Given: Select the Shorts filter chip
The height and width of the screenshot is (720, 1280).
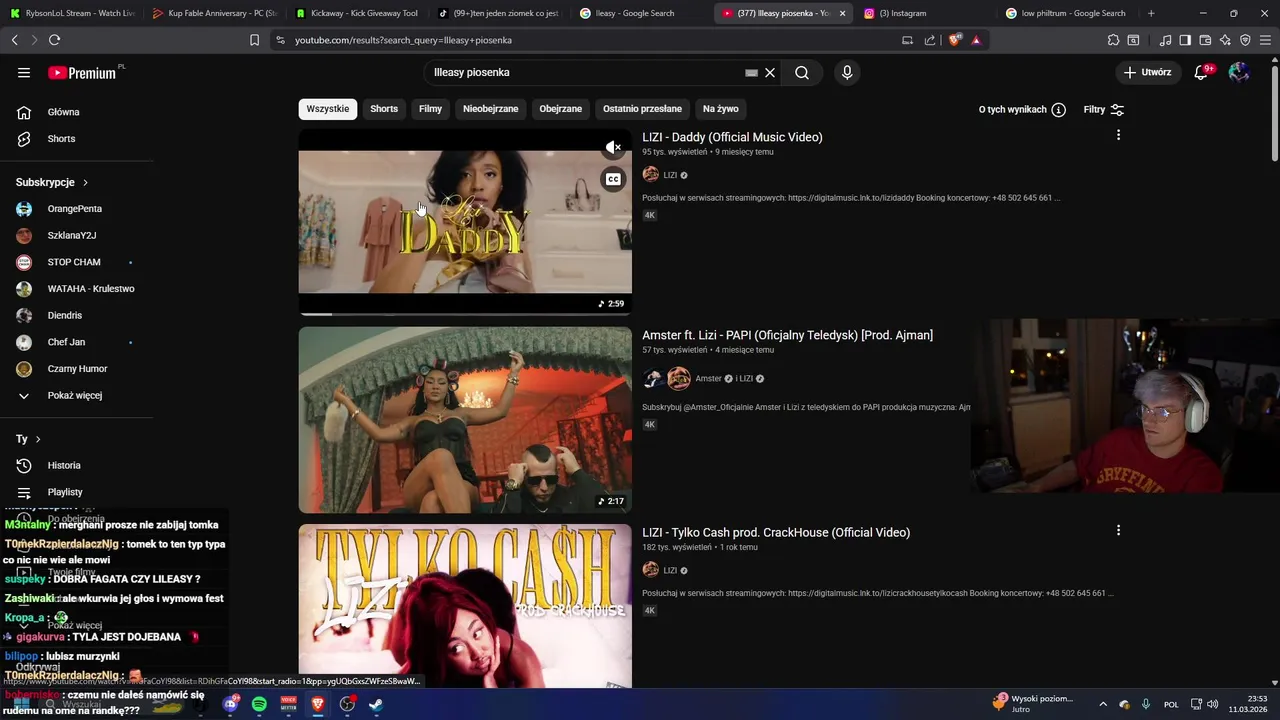Looking at the screenshot, I should (x=384, y=109).
